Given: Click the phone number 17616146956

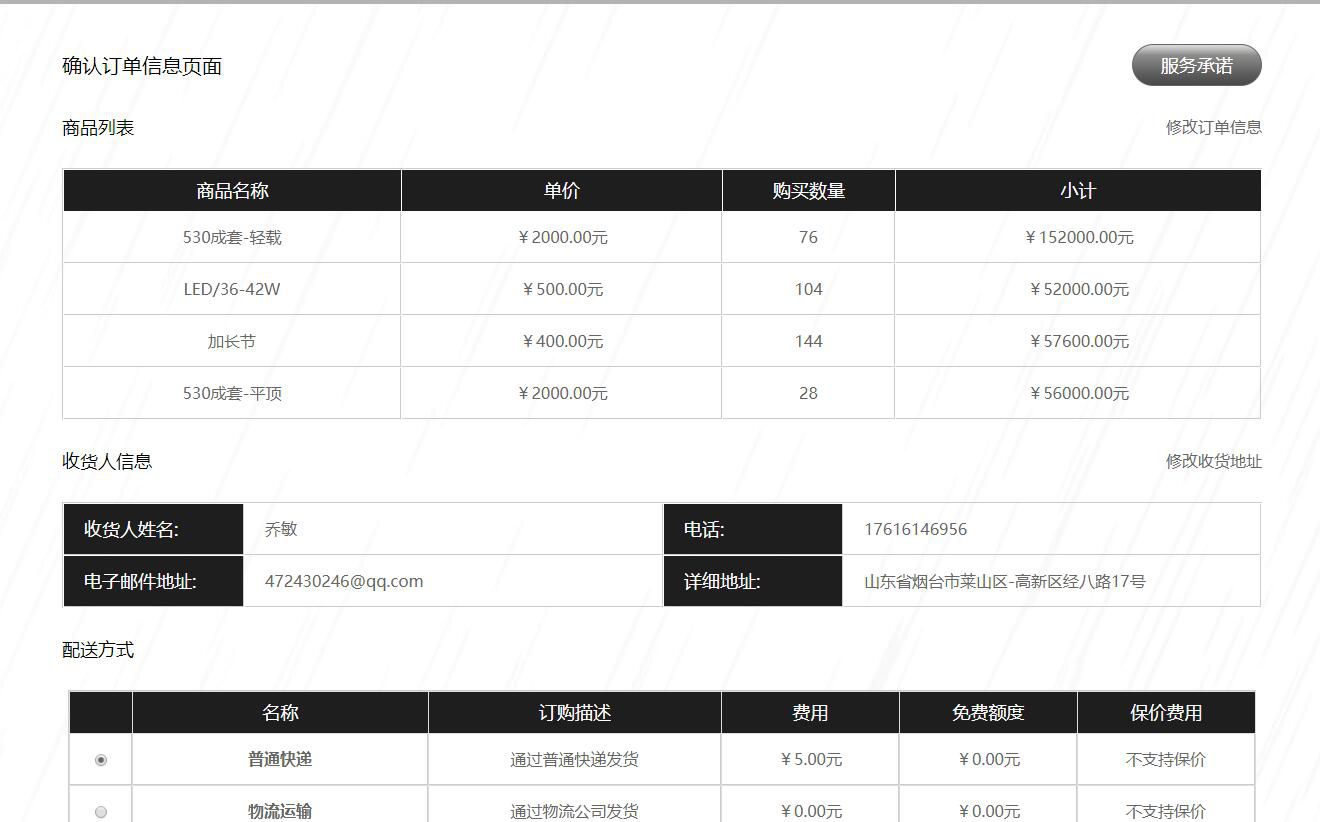Looking at the screenshot, I should pos(915,529).
